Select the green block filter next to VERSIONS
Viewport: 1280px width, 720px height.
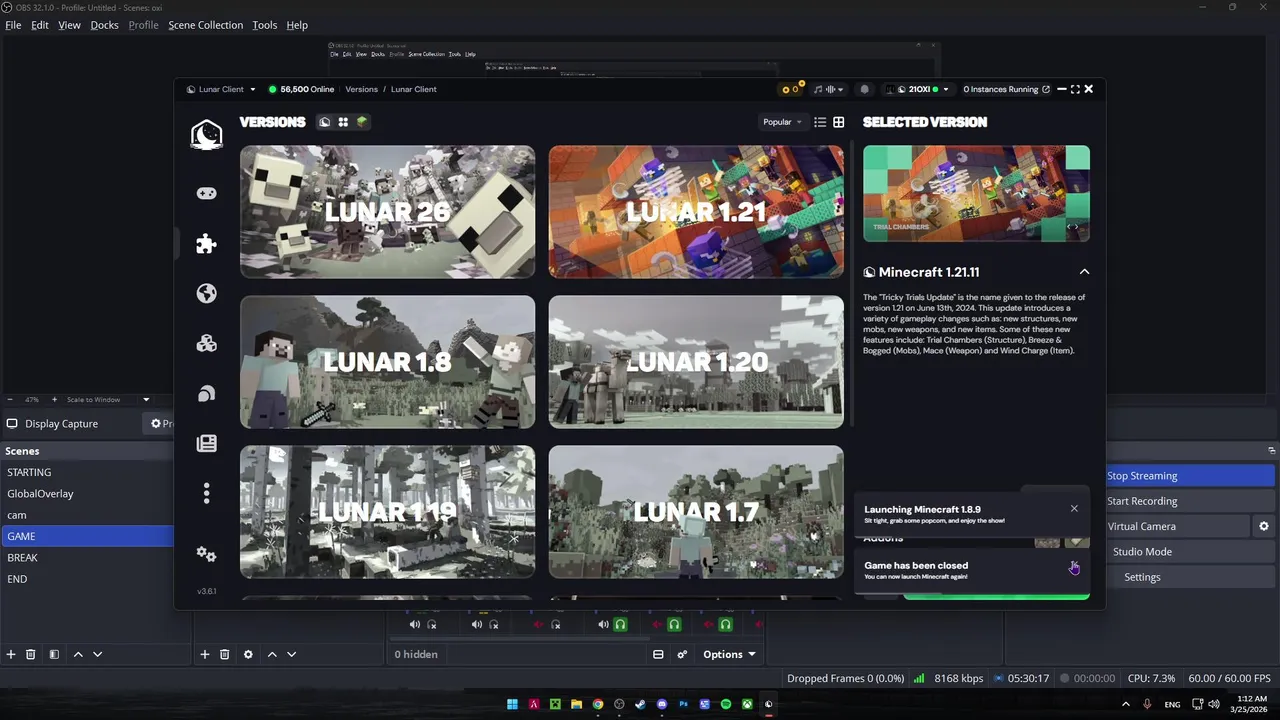point(362,122)
